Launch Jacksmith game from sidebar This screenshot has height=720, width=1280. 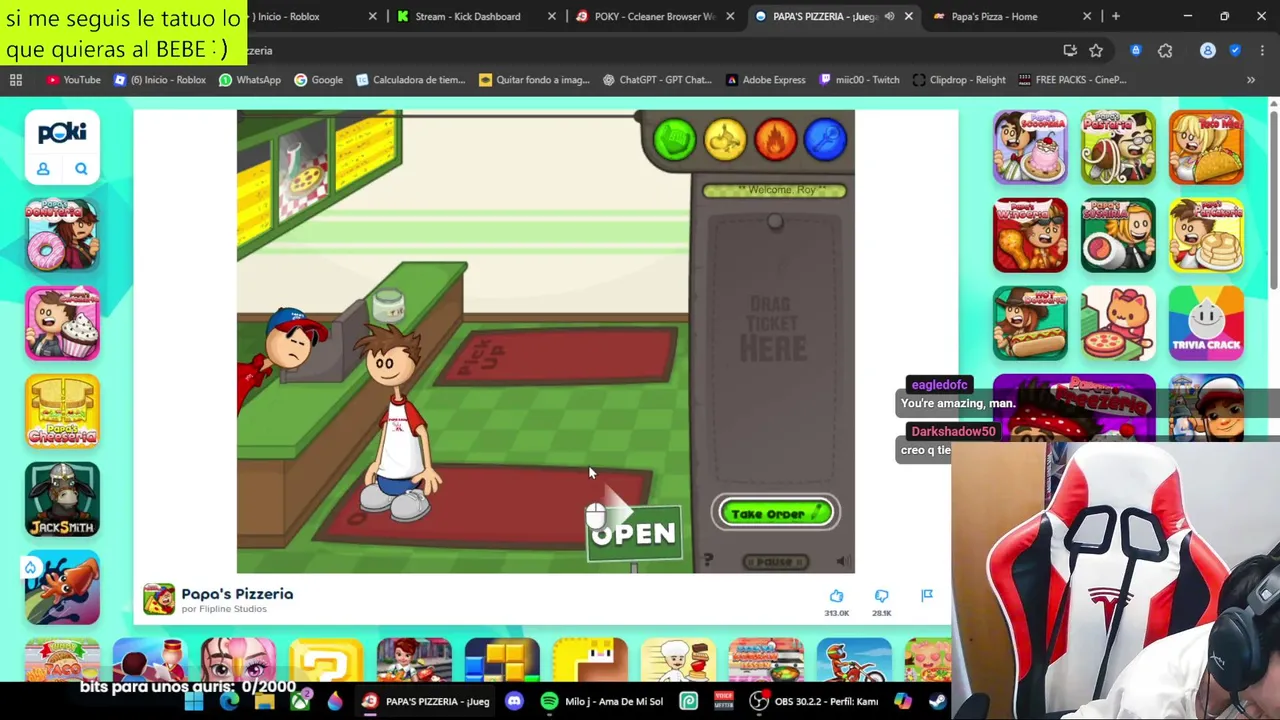click(62, 499)
